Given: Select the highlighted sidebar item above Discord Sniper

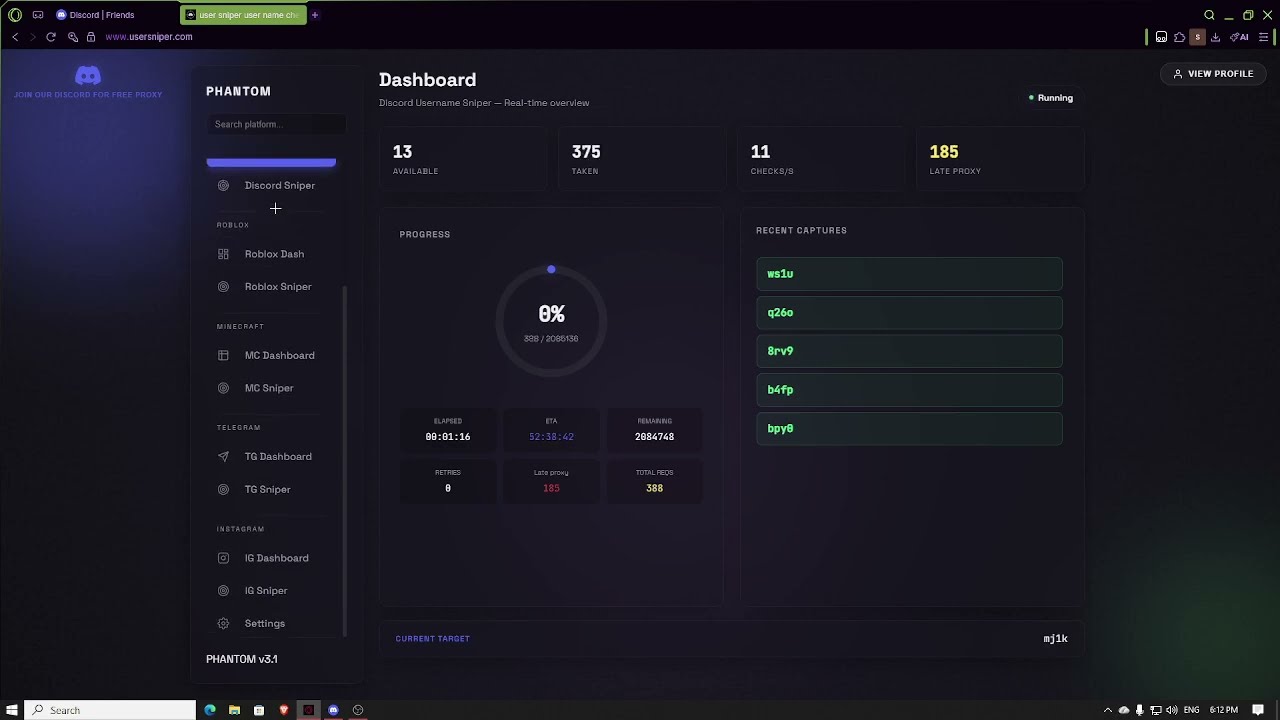Looking at the screenshot, I should click(x=271, y=162).
